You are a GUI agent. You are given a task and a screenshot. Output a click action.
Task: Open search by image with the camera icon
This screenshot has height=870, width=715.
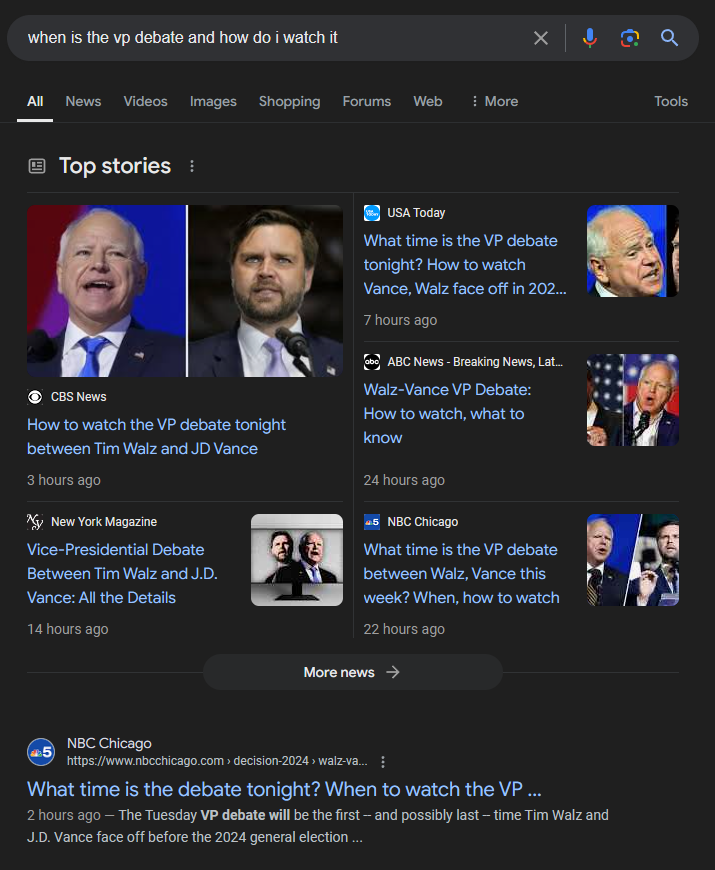tap(630, 38)
